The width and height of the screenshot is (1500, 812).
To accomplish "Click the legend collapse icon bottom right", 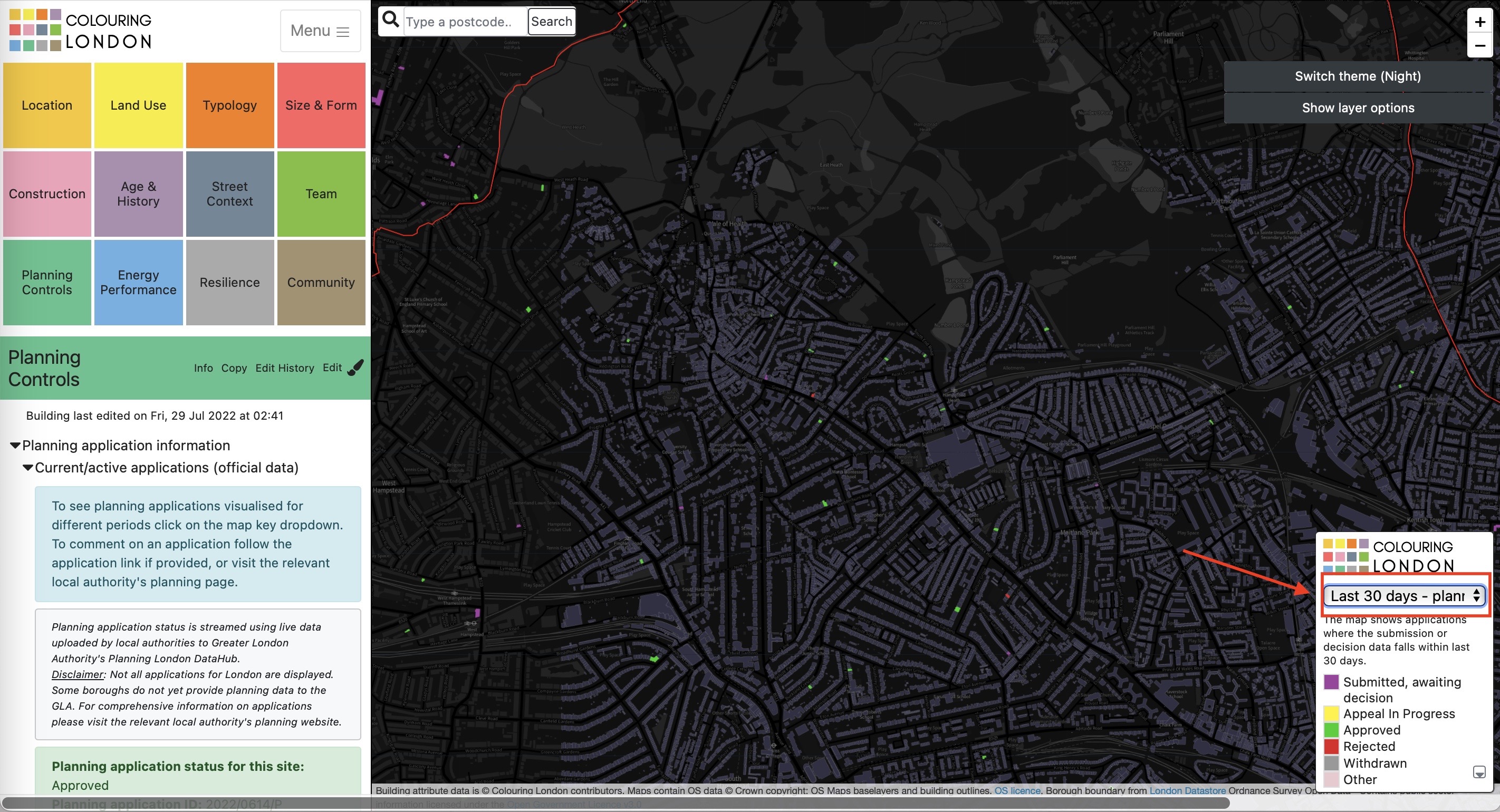I will tap(1479, 772).
